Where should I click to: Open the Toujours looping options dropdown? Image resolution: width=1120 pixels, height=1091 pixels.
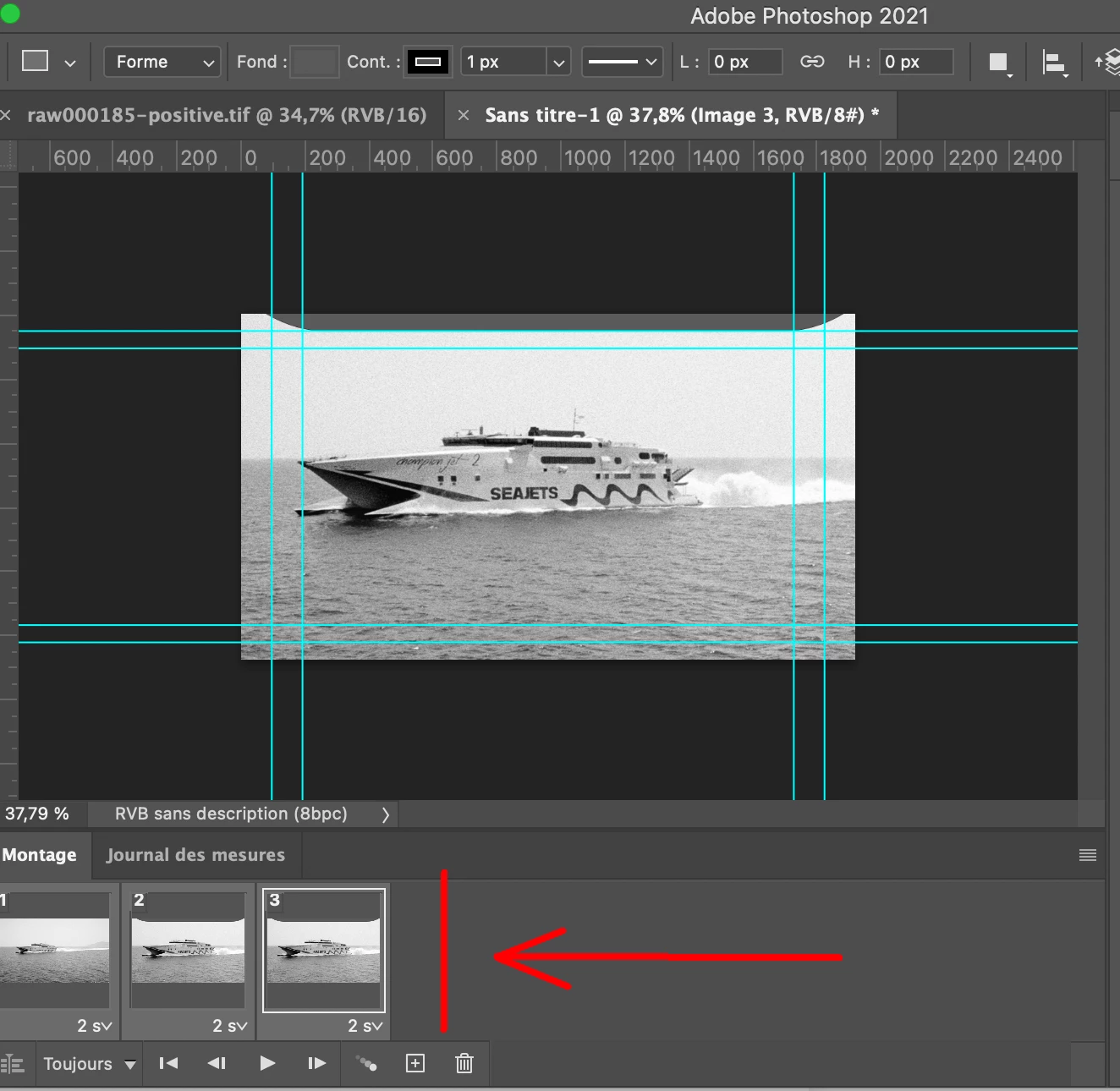pos(89,1064)
